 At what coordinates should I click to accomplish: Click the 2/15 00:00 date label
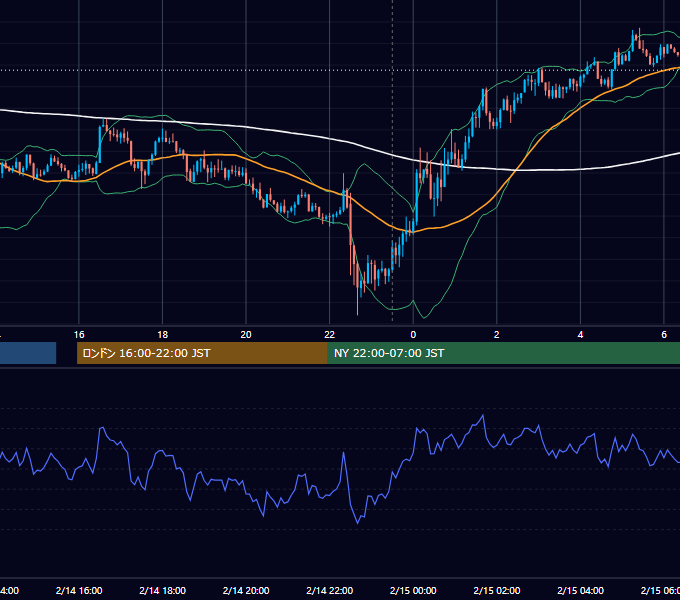click(x=413, y=590)
